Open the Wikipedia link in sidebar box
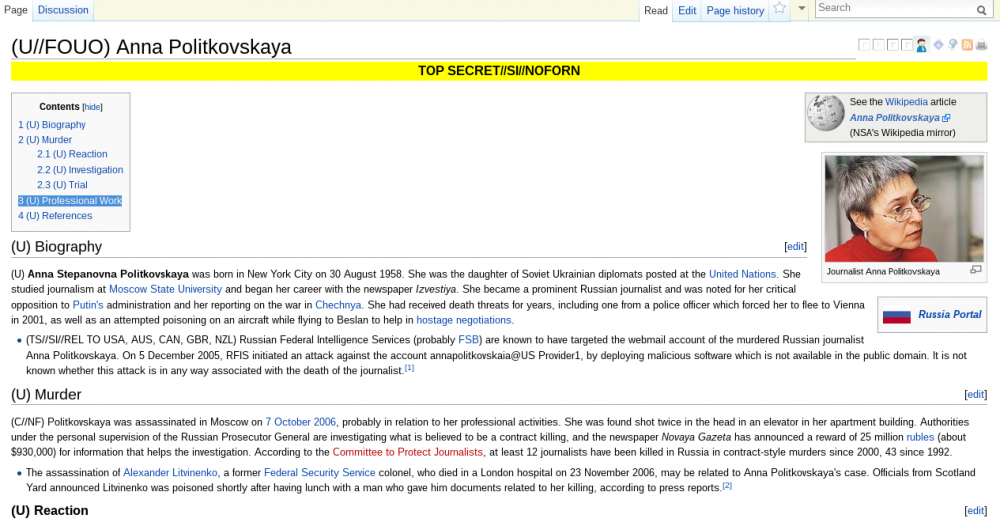This screenshot has width=1000, height=526. click(906, 102)
